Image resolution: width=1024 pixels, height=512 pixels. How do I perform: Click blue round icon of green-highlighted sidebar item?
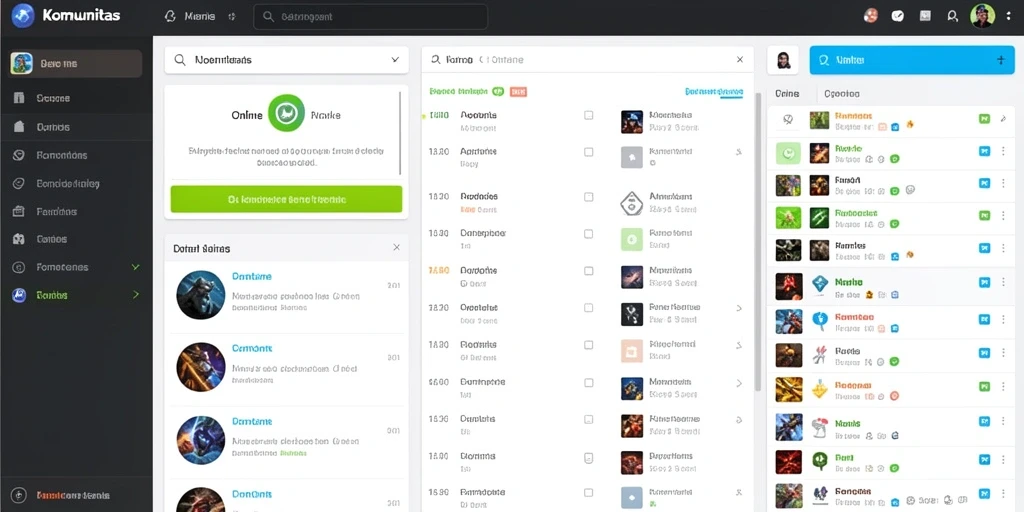pos(19,295)
